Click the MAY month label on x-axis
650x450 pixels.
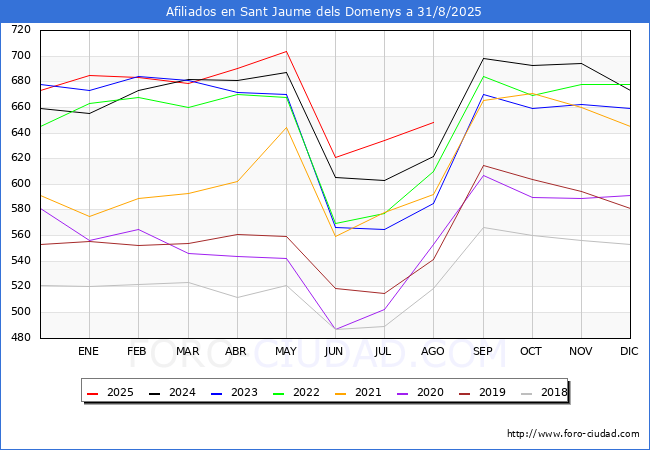click(x=286, y=352)
